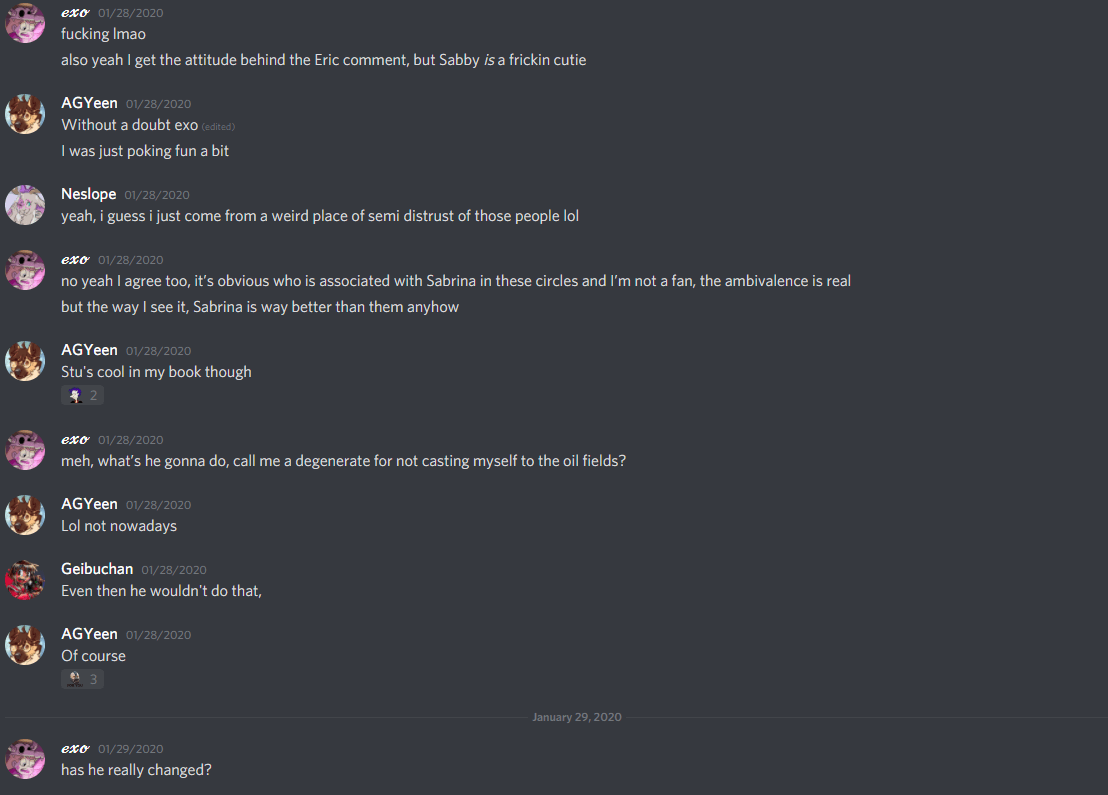
Task: Click Neslope's profile avatar
Action: 25,205
